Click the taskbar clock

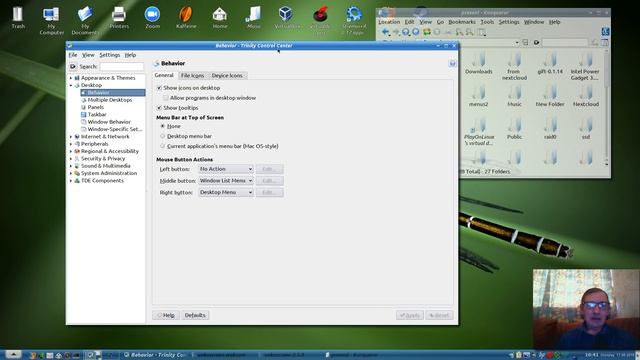[591, 355]
